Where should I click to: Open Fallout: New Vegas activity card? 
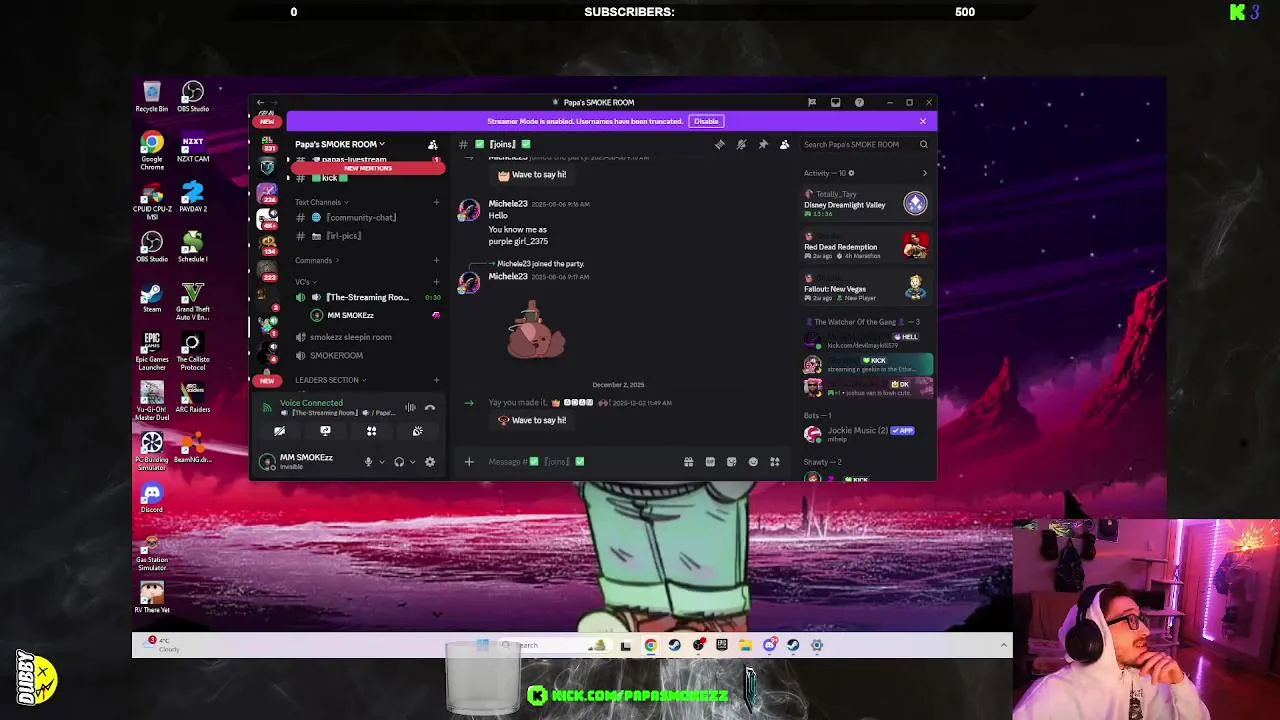tap(866, 289)
